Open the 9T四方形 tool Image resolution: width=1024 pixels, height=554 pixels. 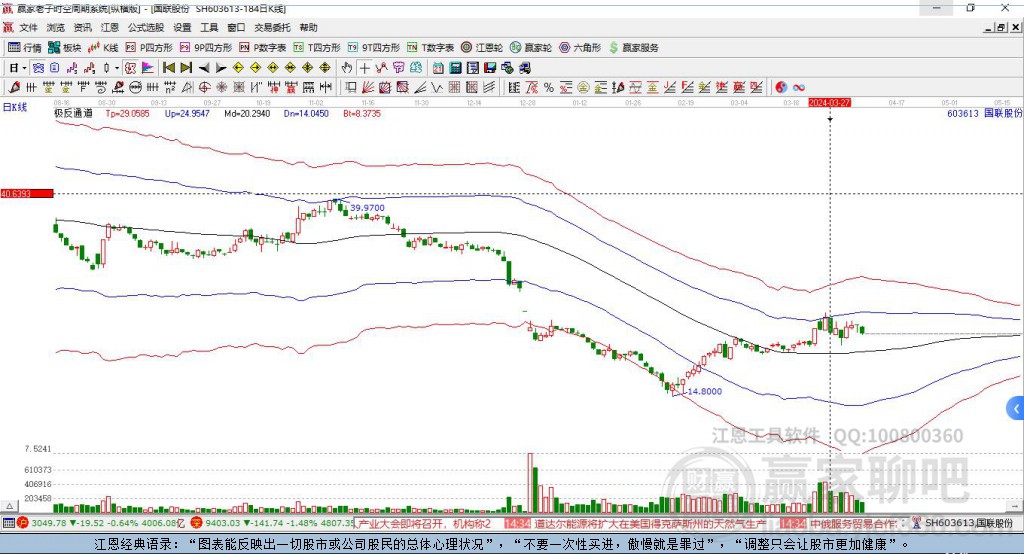click(374, 48)
